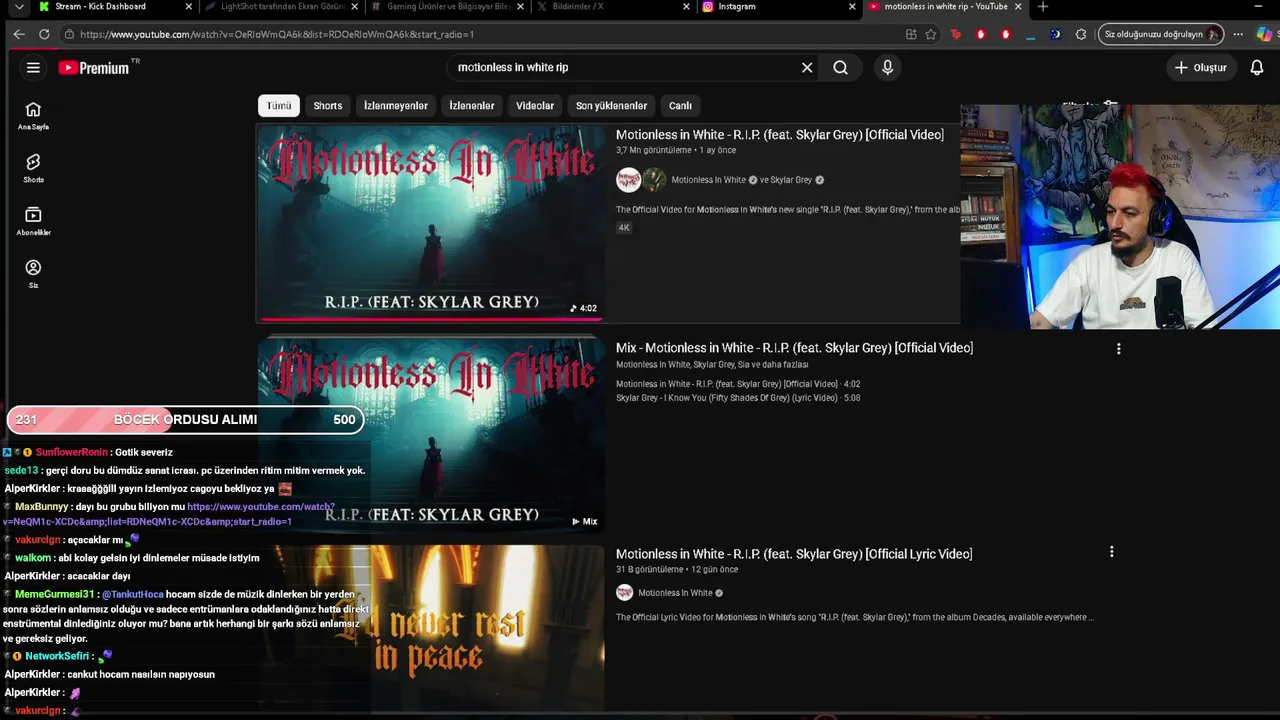Open the three-dot menu for the Mix result
The image size is (1280, 720).
point(1118,349)
